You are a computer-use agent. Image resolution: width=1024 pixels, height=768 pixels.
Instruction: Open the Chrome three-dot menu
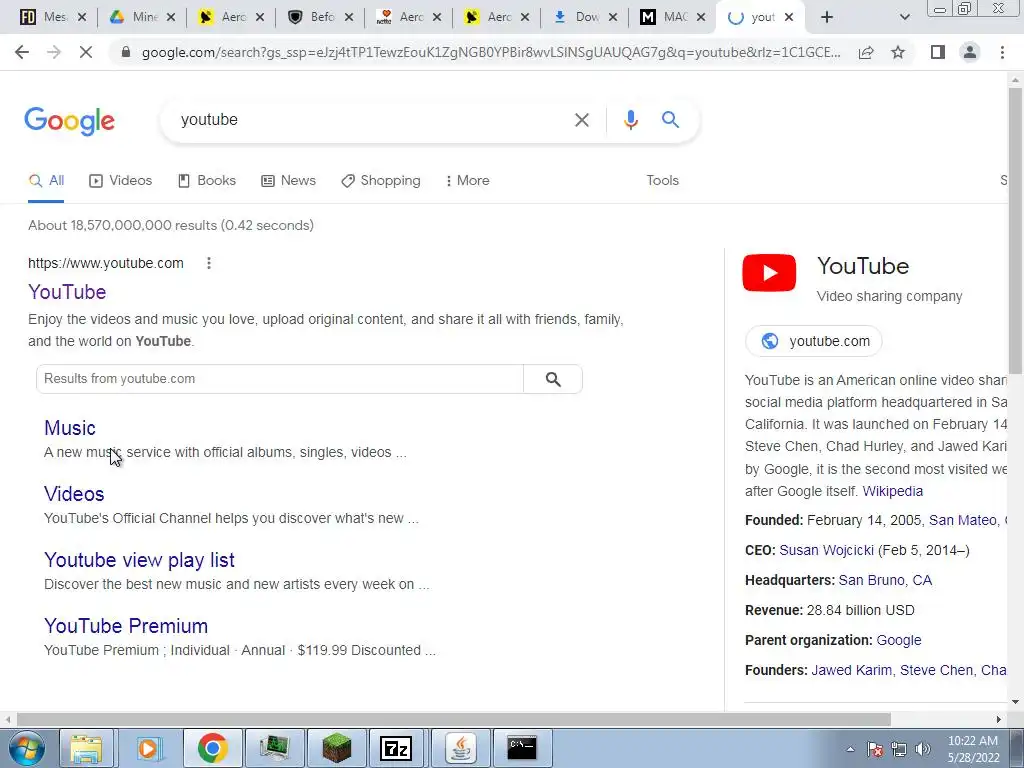[x=1002, y=52]
